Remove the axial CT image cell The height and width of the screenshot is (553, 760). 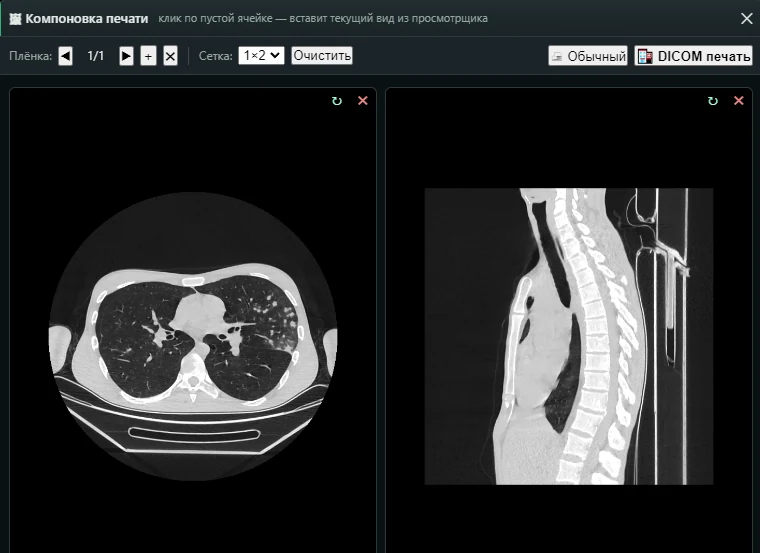click(363, 100)
